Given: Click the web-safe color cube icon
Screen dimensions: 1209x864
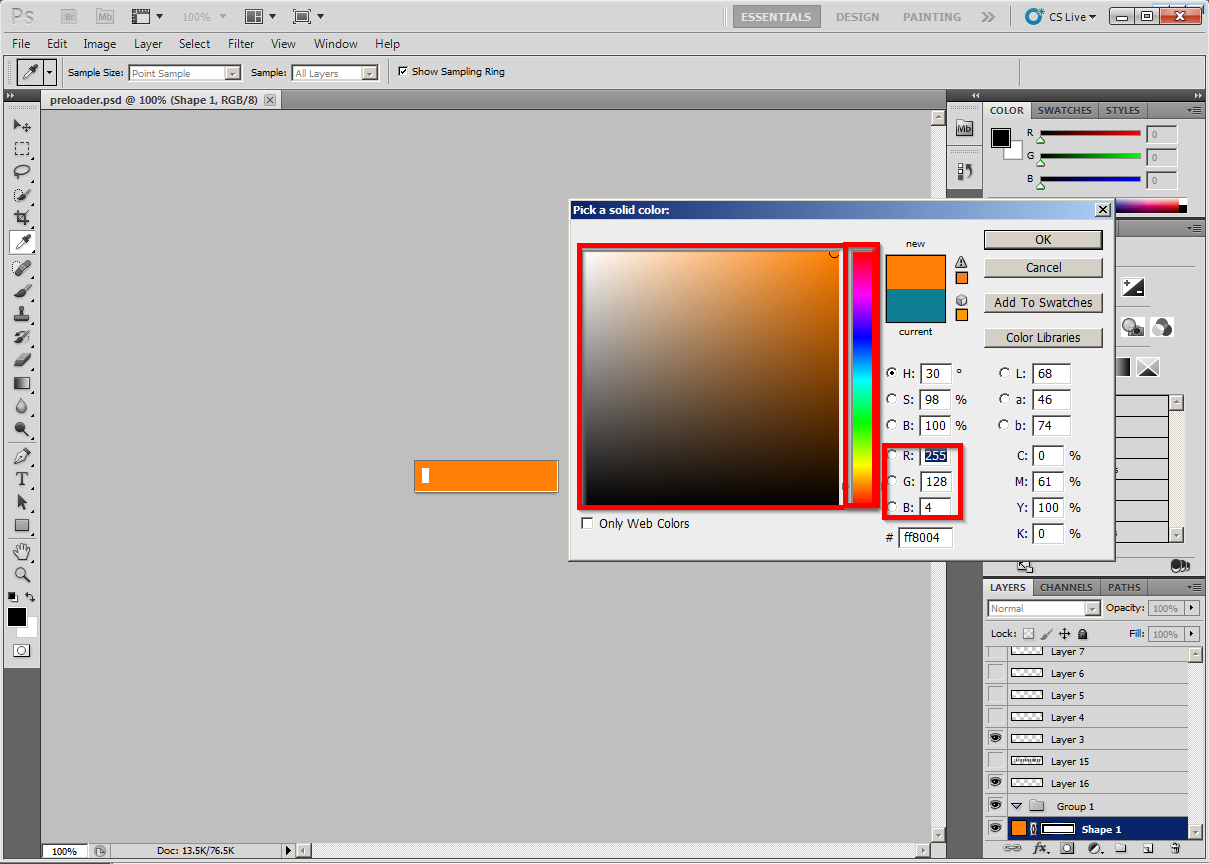Looking at the screenshot, I should tap(961, 299).
